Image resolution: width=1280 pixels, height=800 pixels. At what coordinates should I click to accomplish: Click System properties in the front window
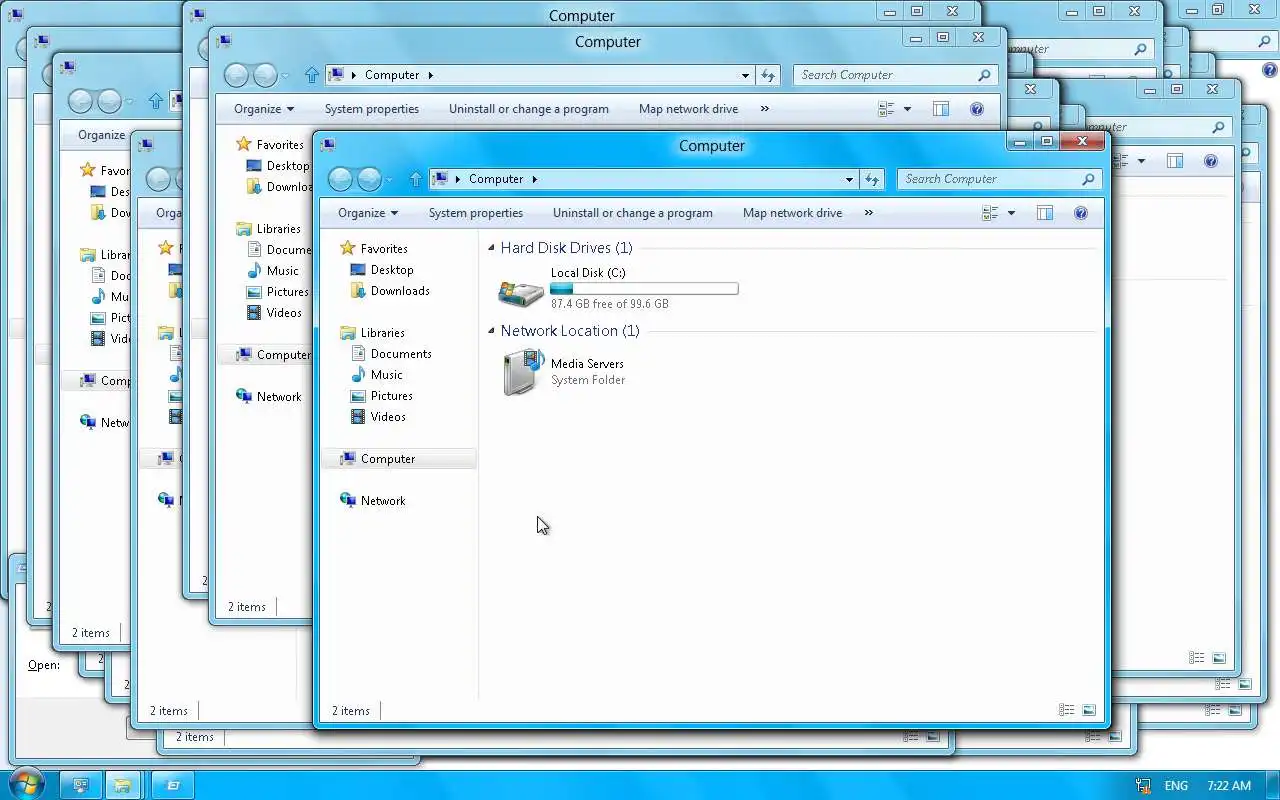476,213
